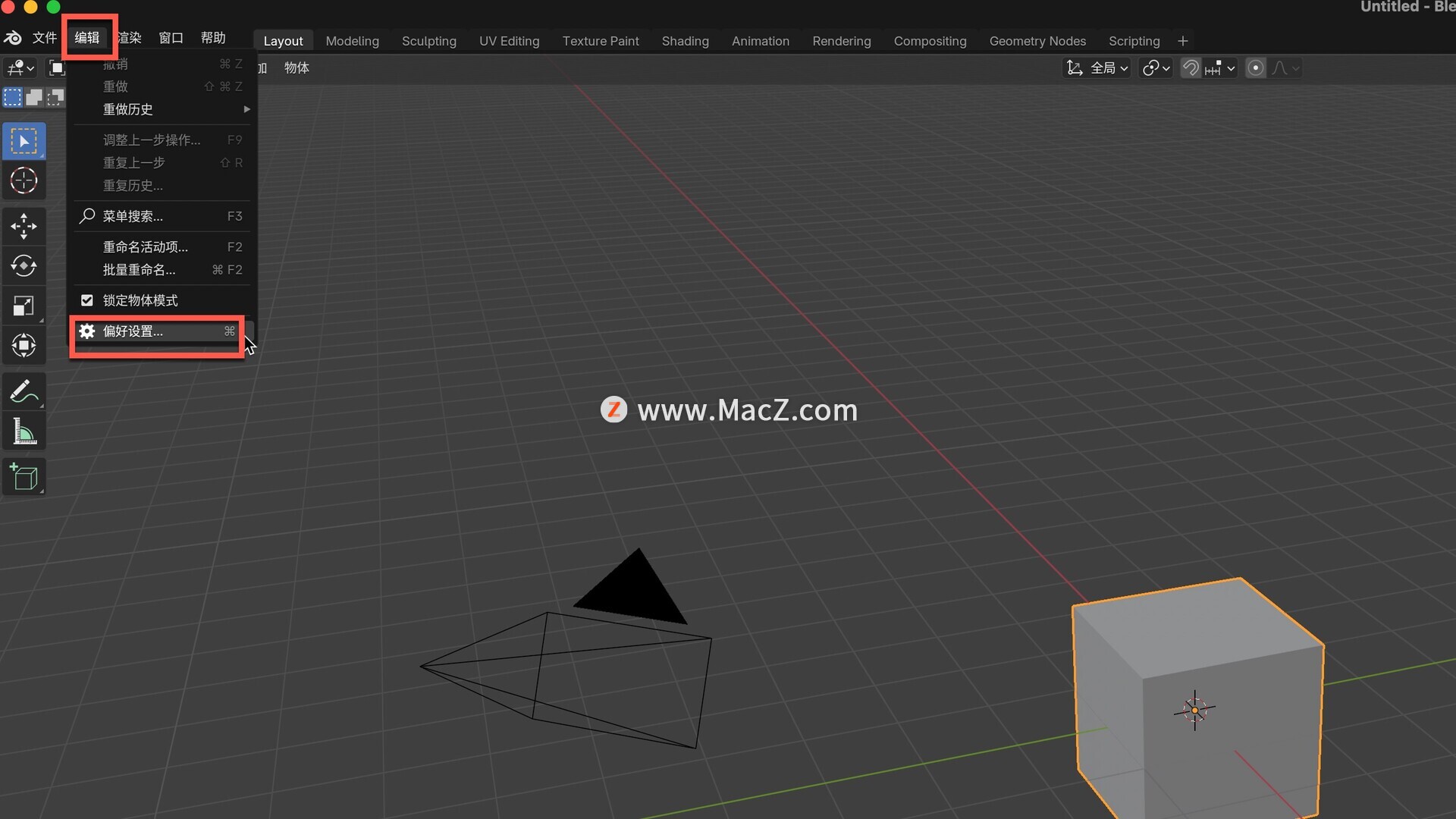Switch to the UV Editing workspace tab
This screenshot has width=1456, height=819.
(510, 41)
